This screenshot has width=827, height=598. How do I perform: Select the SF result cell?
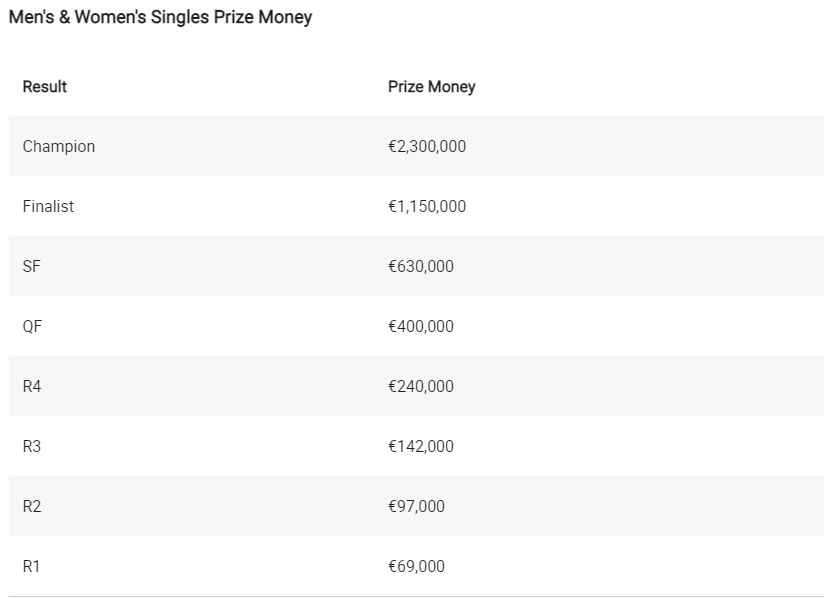(31, 266)
